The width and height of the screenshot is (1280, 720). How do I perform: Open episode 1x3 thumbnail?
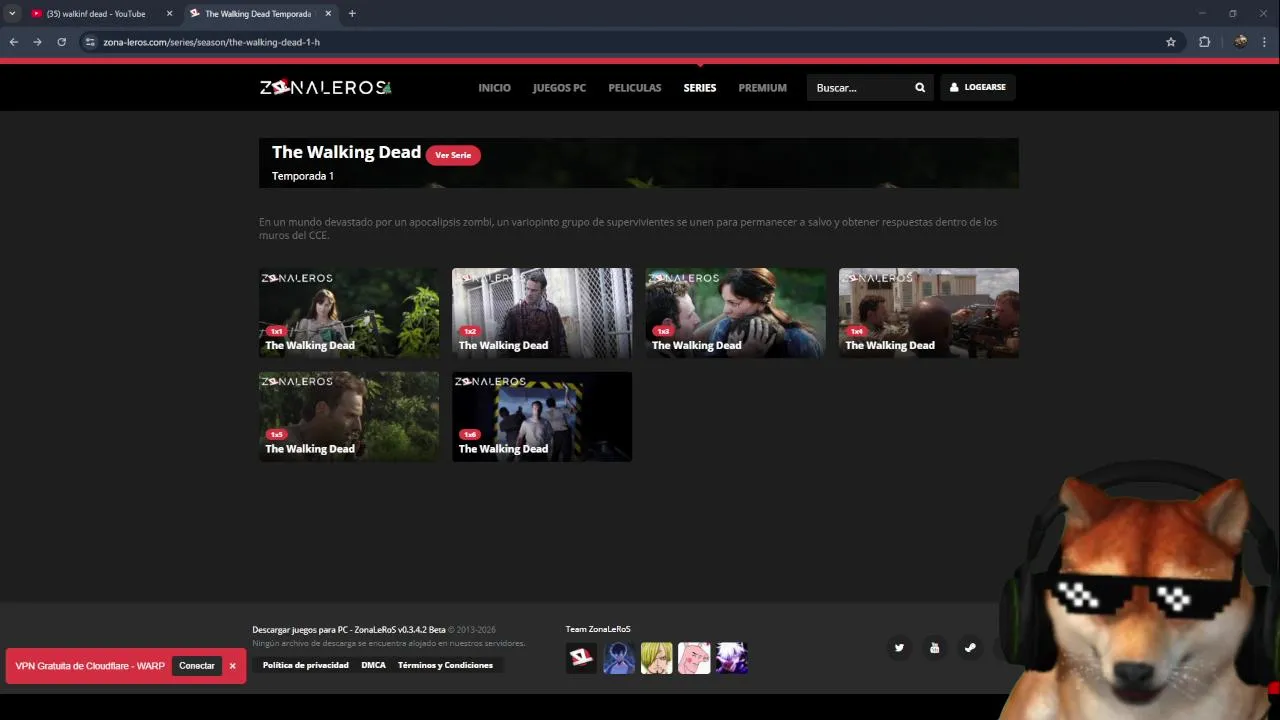coord(735,313)
